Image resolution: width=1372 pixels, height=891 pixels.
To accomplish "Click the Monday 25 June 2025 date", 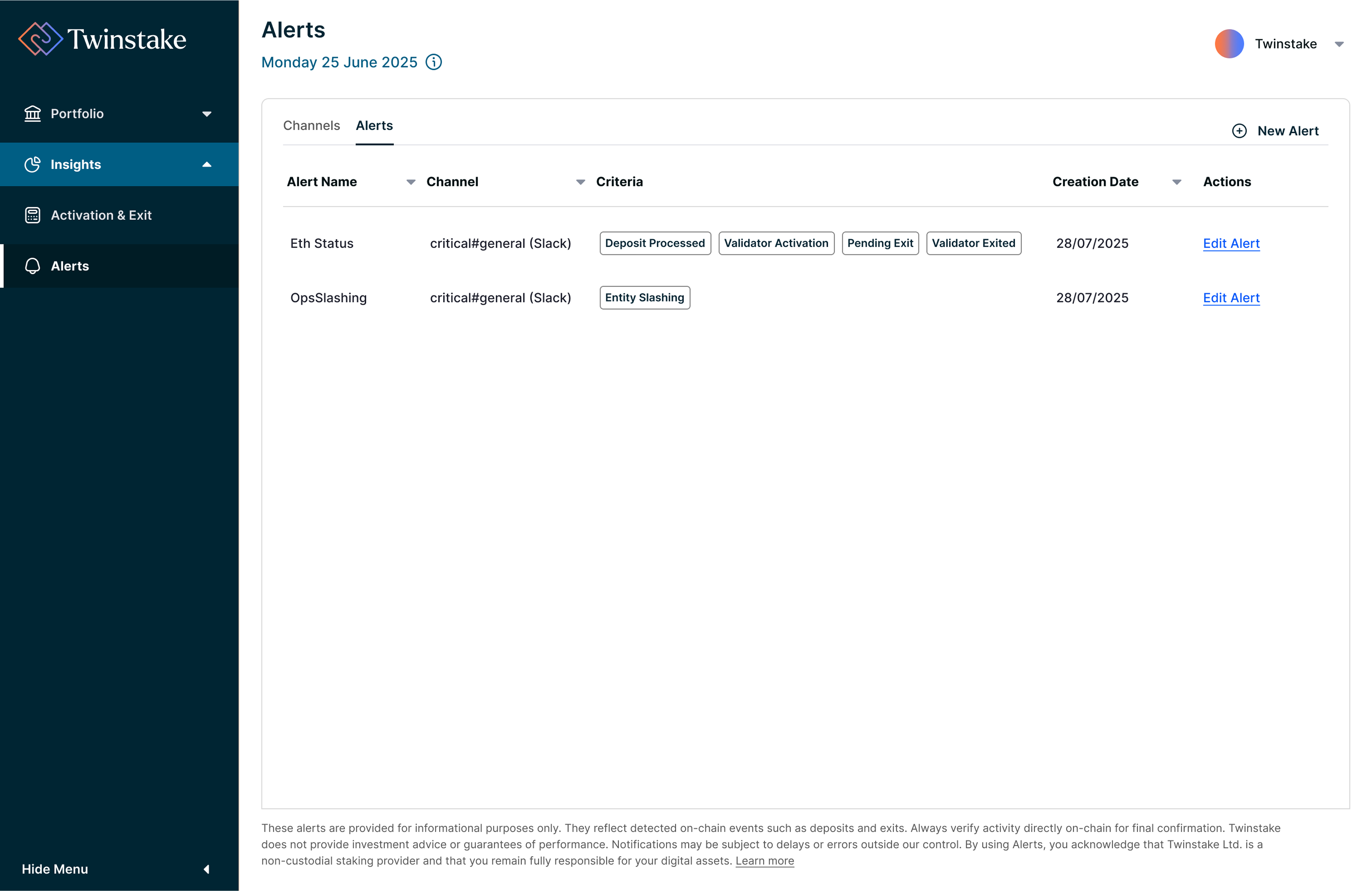I will coord(339,62).
